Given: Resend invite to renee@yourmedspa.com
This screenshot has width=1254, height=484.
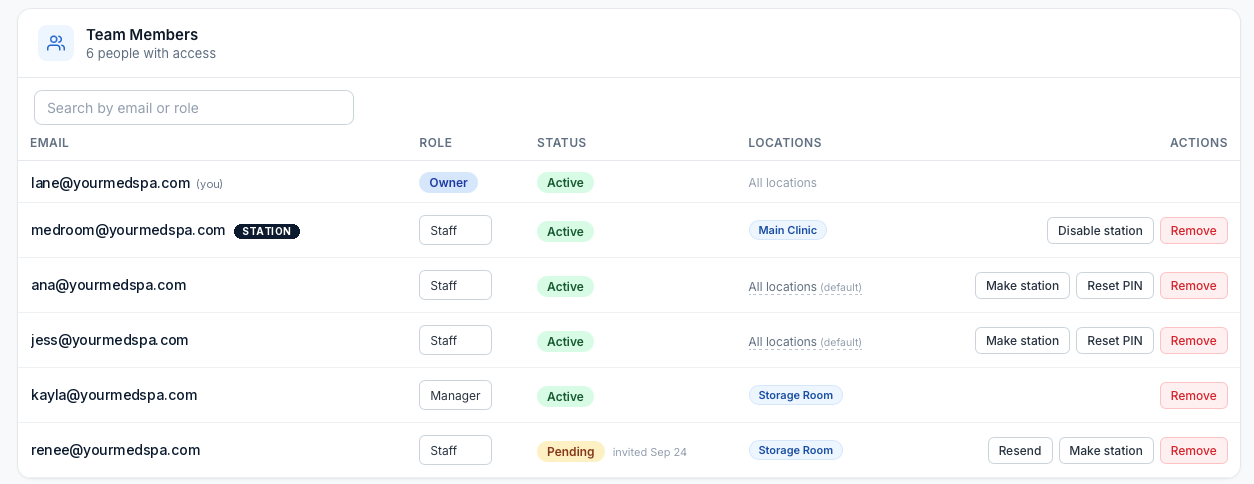Looking at the screenshot, I should pyautogui.click(x=1020, y=451).
